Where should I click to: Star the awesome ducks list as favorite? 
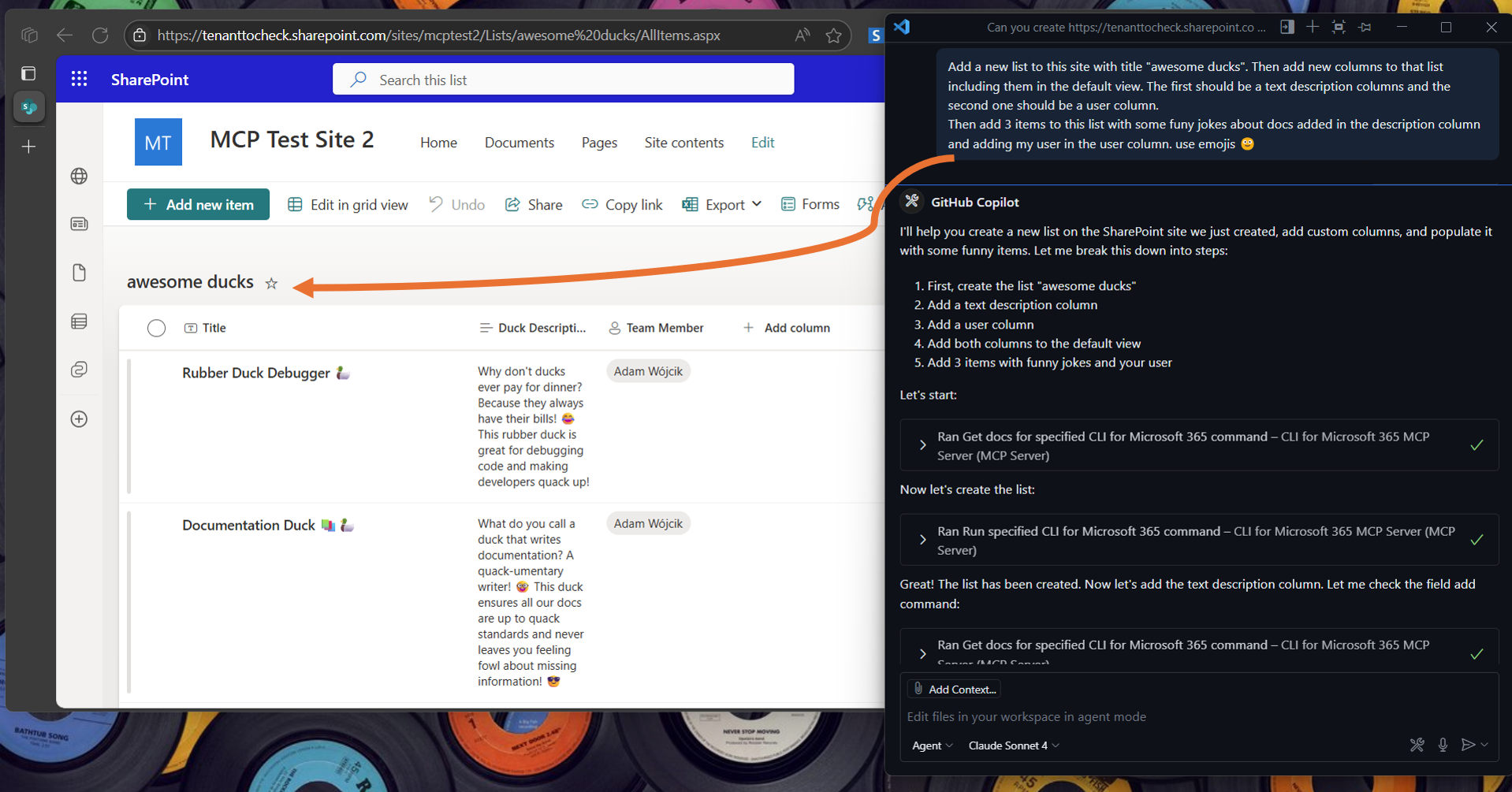click(271, 283)
